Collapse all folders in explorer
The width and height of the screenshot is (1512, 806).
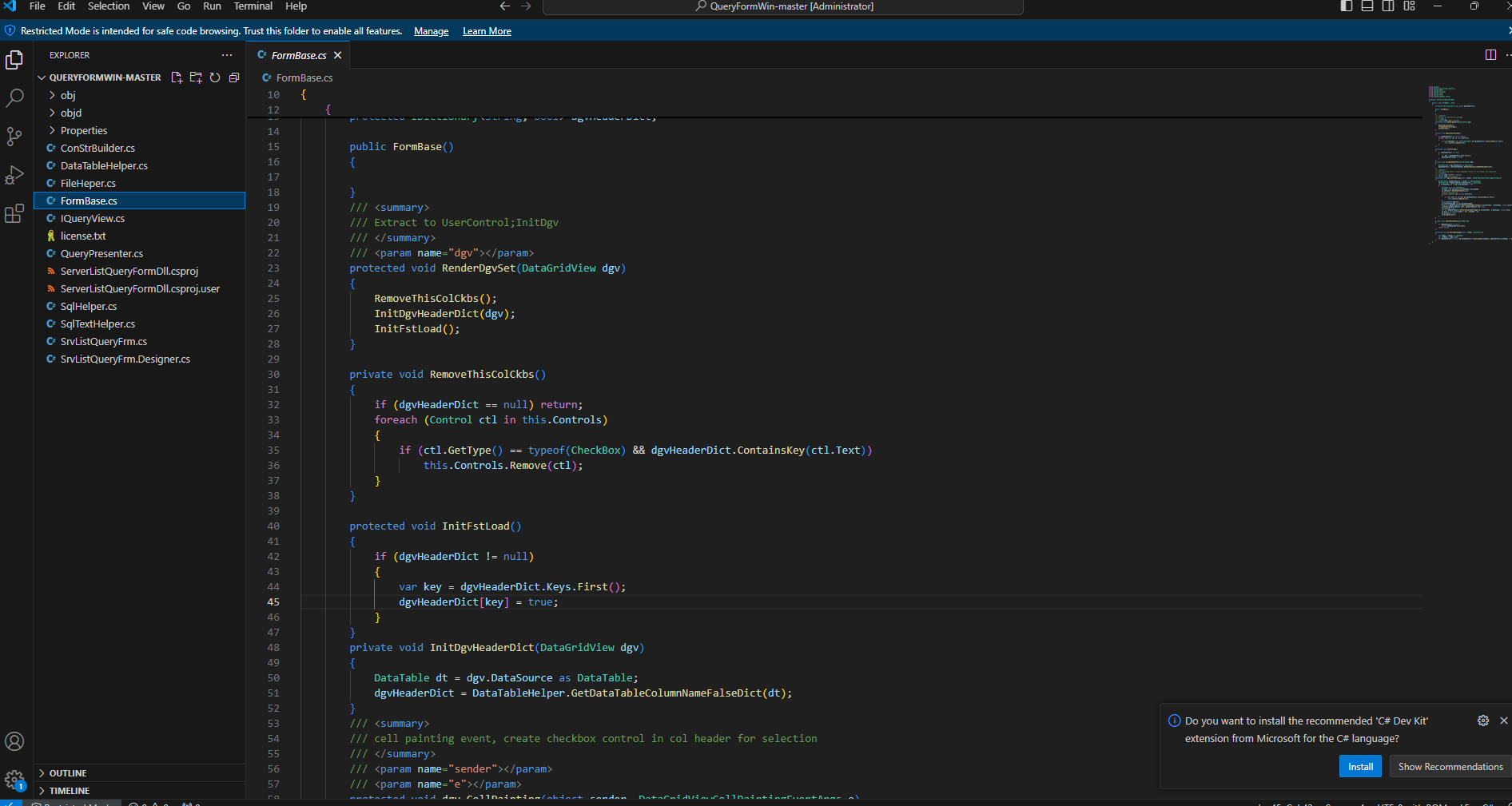click(234, 77)
